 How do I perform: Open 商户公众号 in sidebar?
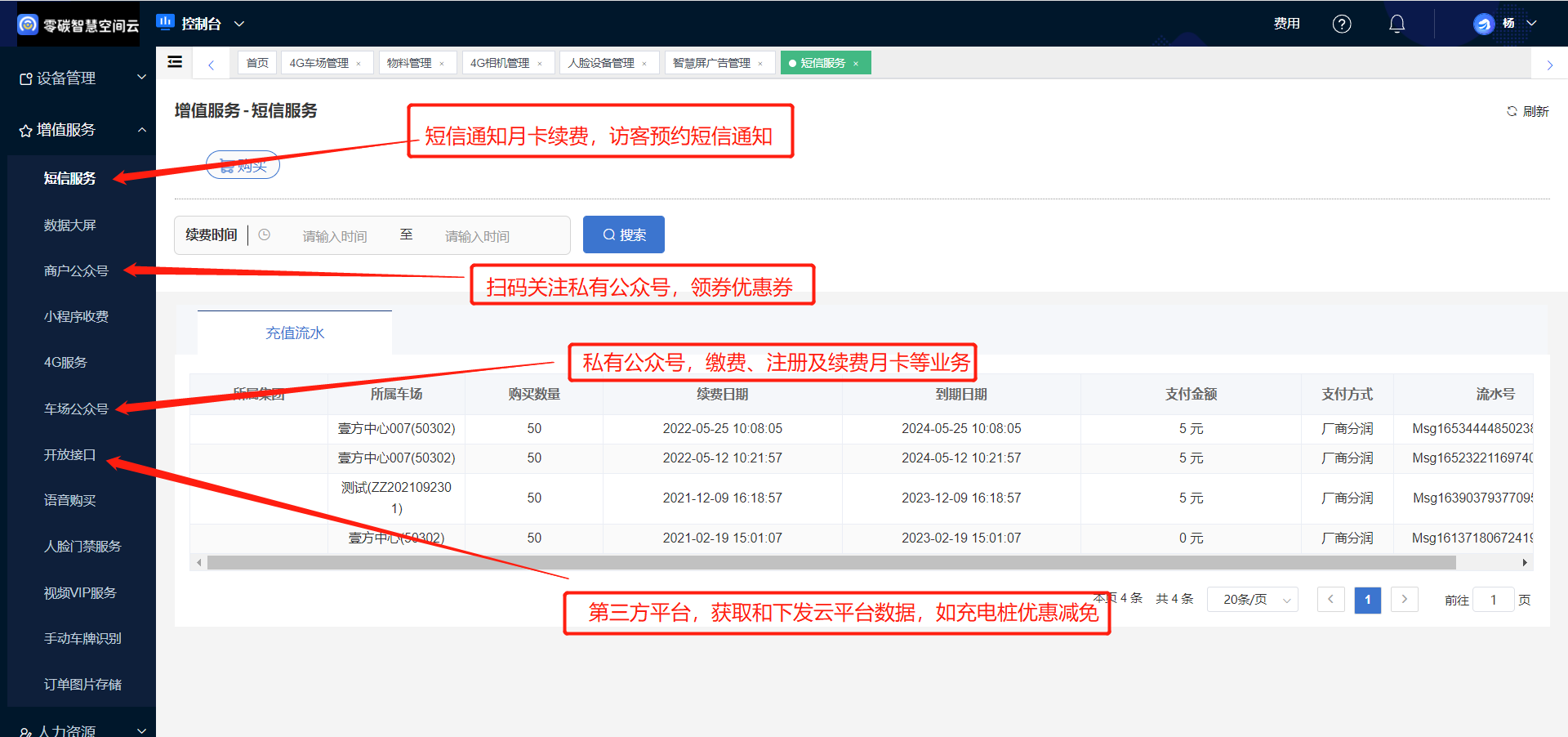coord(76,270)
